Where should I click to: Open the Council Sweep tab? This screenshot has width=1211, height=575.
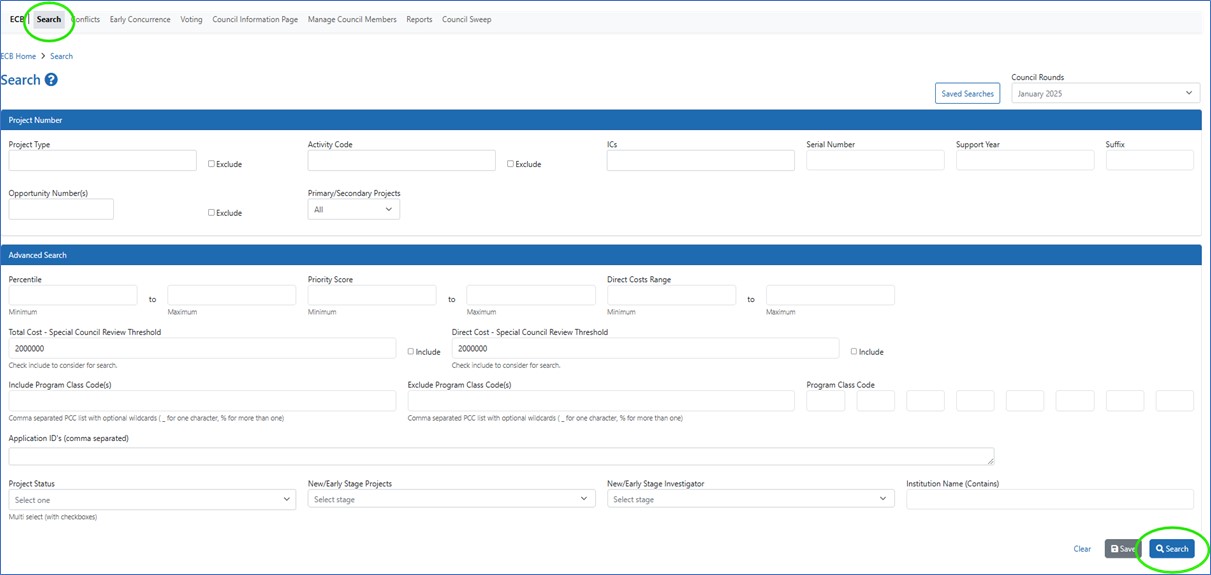tap(467, 20)
